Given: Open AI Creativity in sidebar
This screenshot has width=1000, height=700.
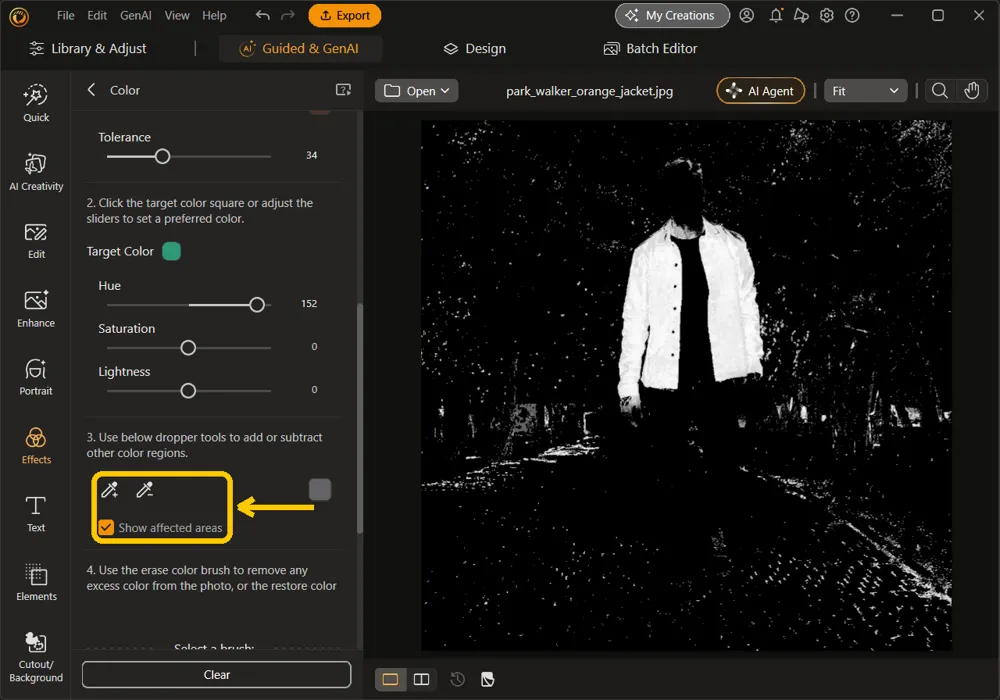Looking at the screenshot, I should pyautogui.click(x=36, y=172).
